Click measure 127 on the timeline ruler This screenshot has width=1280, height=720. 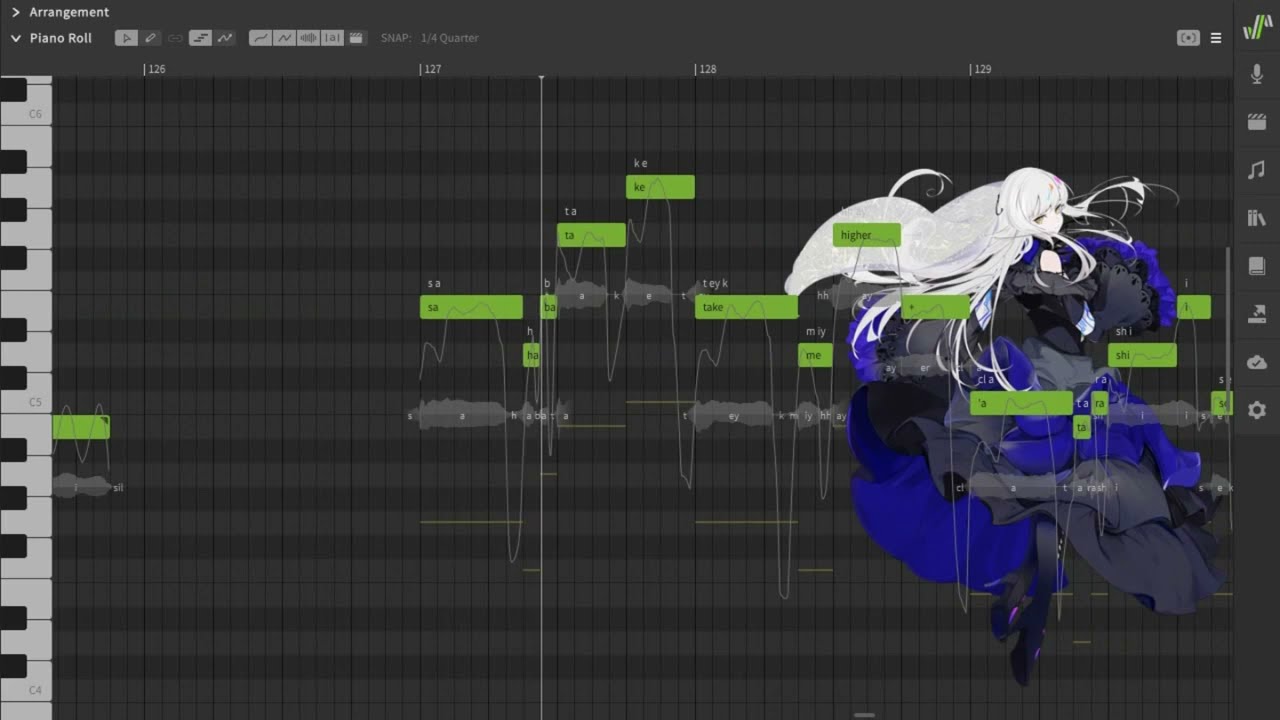tap(431, 69)
